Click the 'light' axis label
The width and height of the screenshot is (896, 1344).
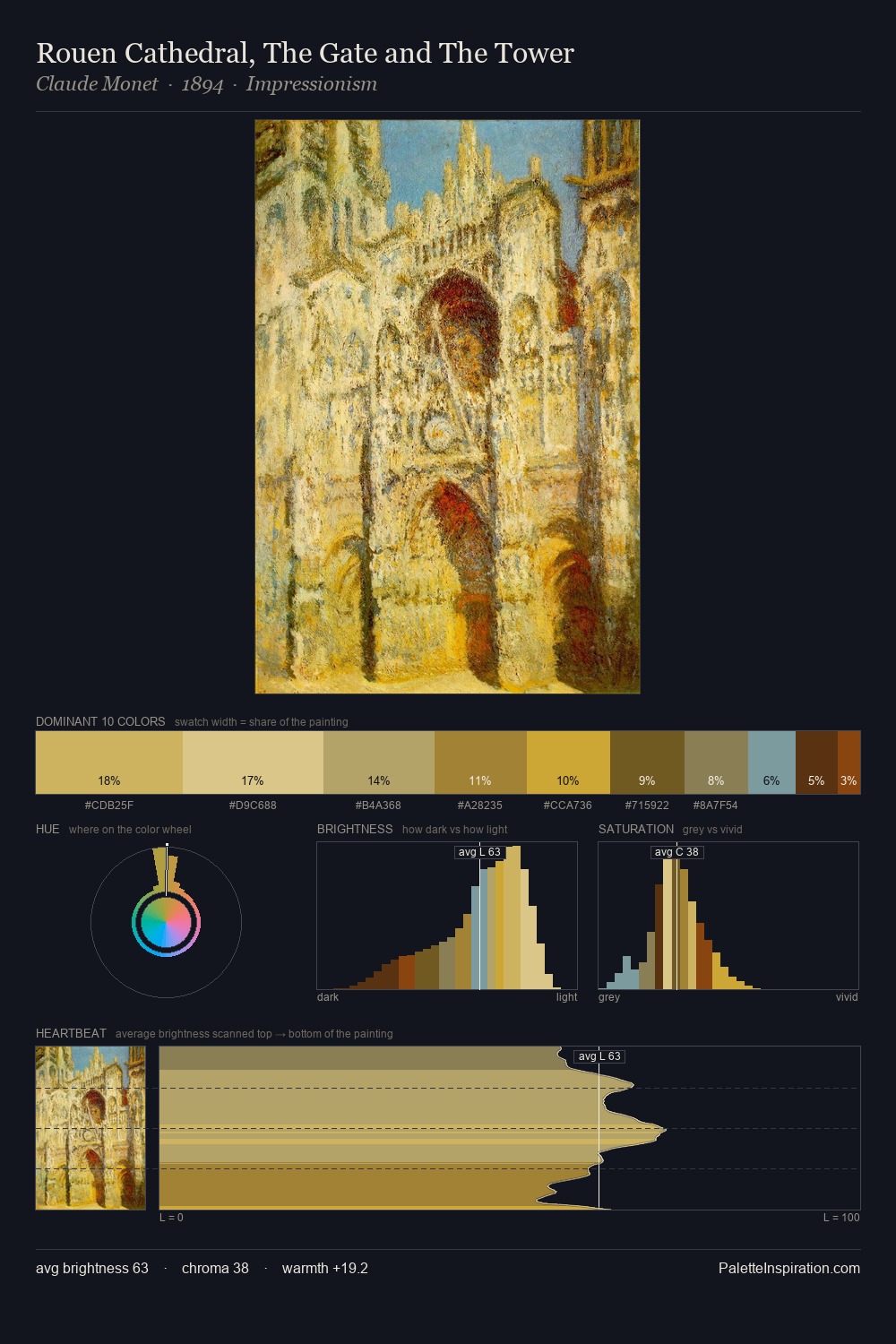pos(567,997)
